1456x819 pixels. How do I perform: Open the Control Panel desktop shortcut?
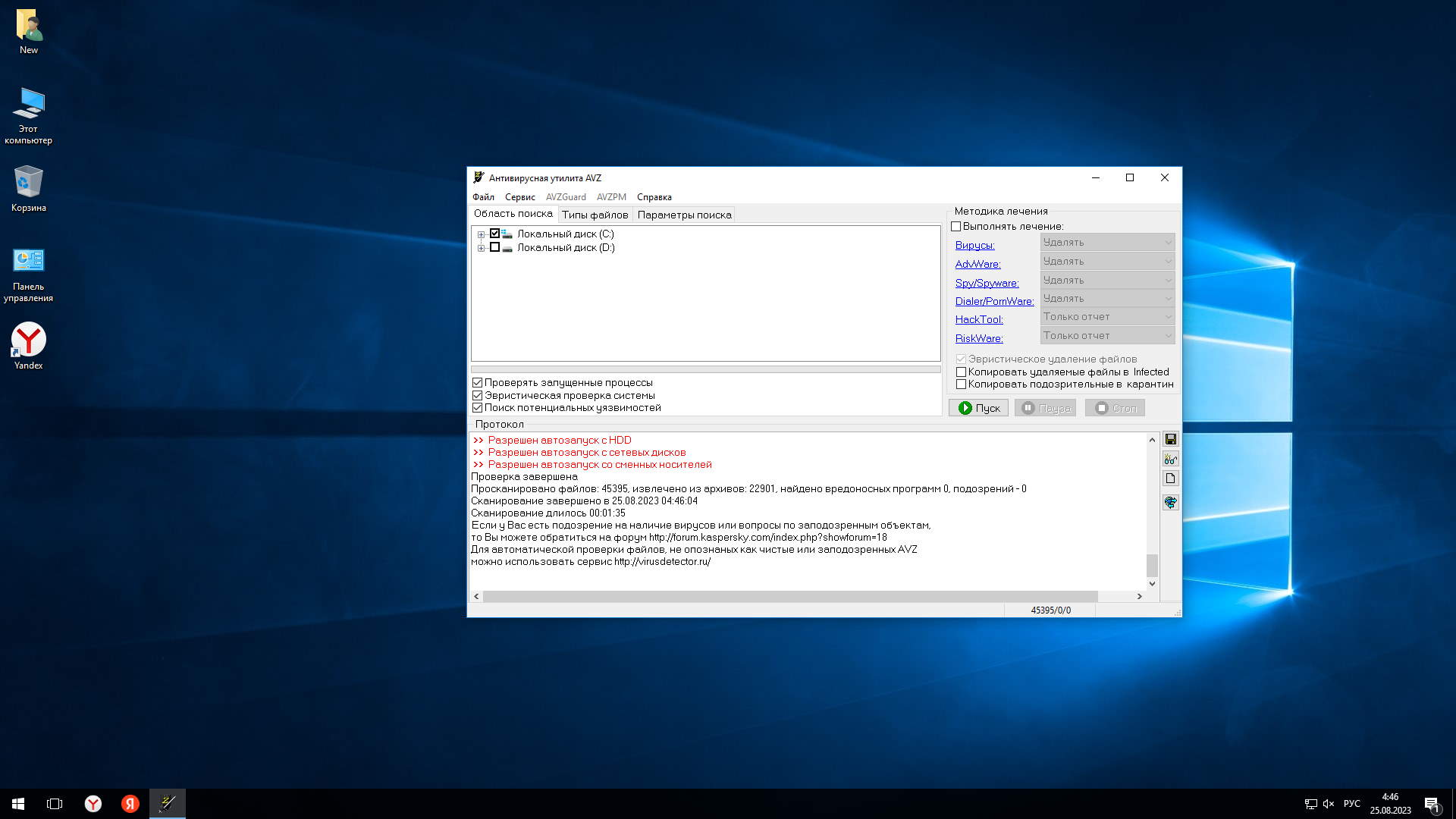coord(28,273)
